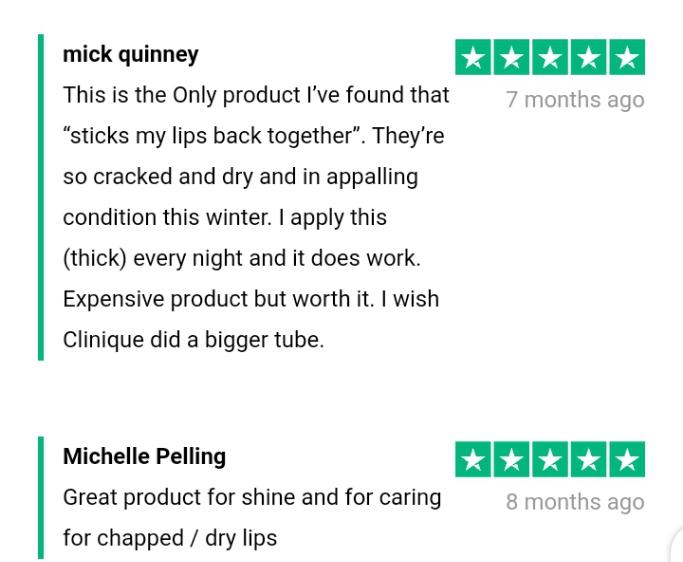Click green bar beside Michelle Pelling review
683x562 pixels.
(41, 498)
